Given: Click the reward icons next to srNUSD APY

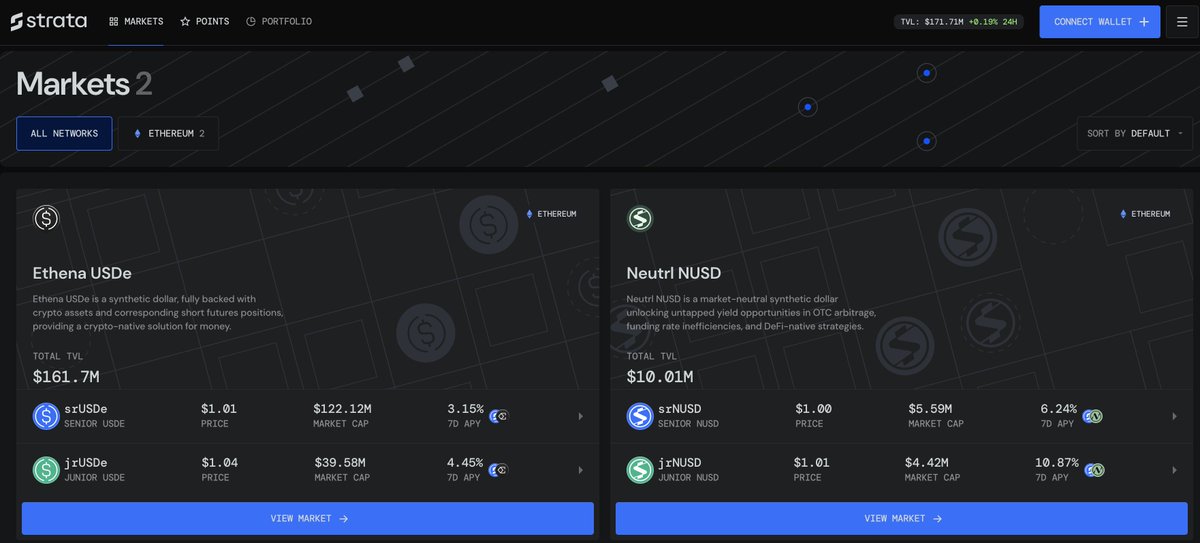Looking at the screenshot, I should (1093, 416).
